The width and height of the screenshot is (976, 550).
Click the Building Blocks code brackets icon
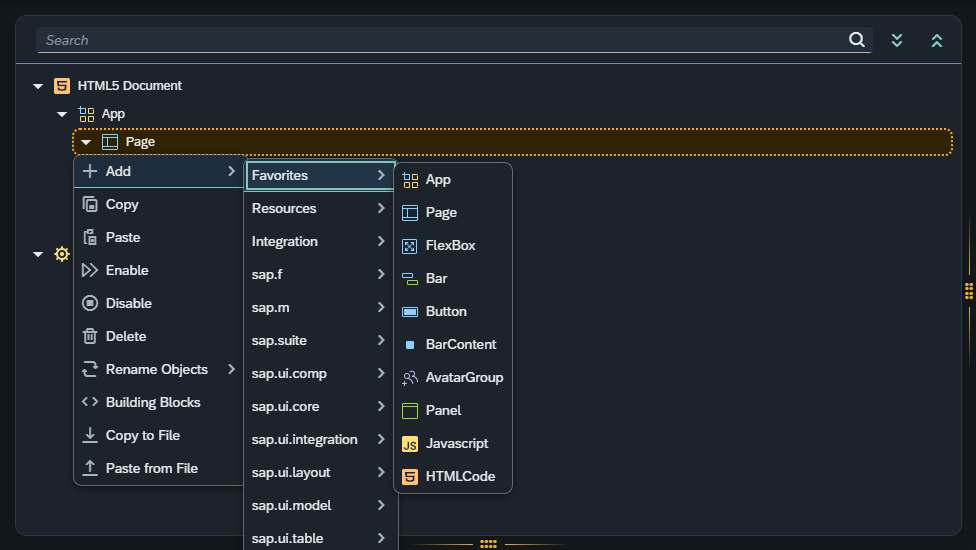90,402
